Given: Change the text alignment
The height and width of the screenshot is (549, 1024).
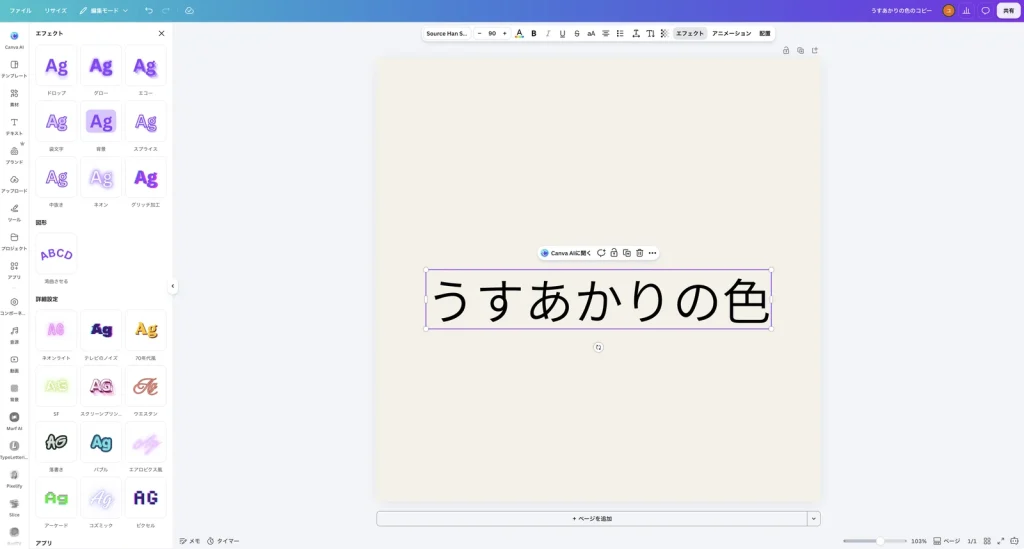Looking at the screenshot, I should point(605,33).
